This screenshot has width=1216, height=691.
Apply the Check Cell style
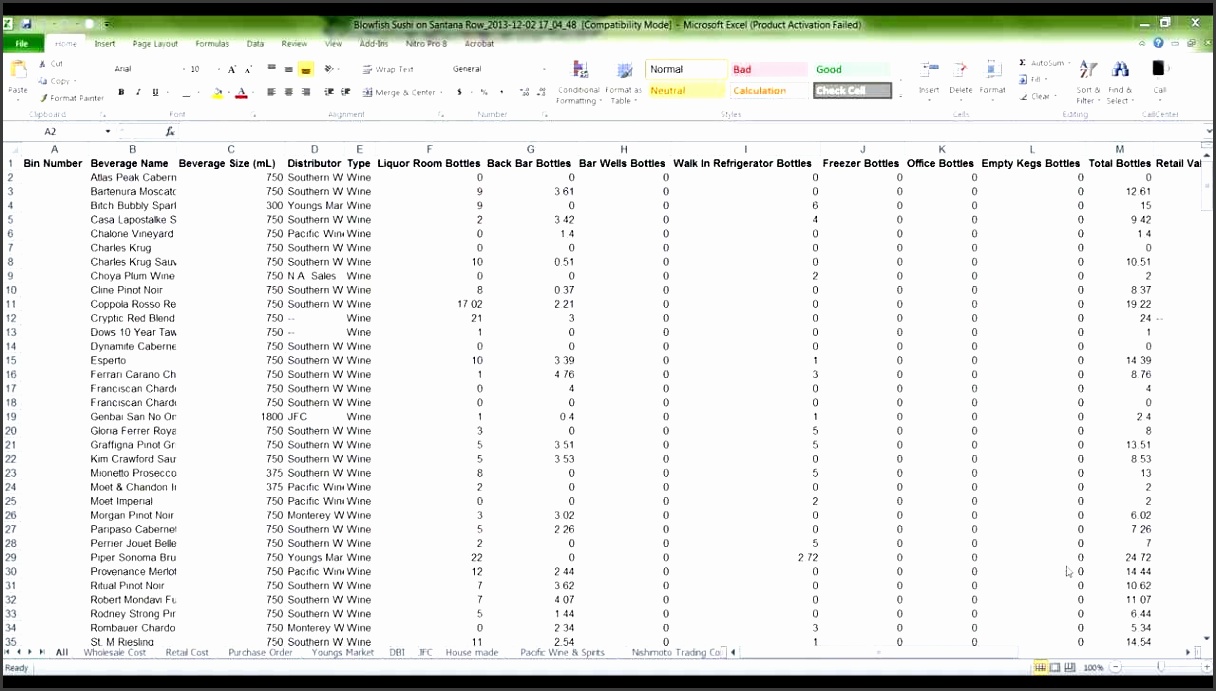tap(851, 90)
